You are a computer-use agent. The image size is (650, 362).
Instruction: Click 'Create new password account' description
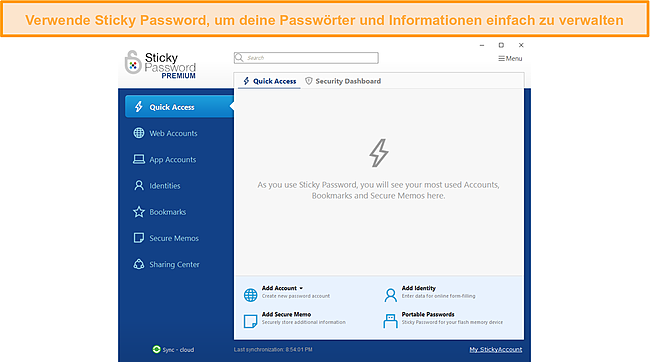(296, 296)
